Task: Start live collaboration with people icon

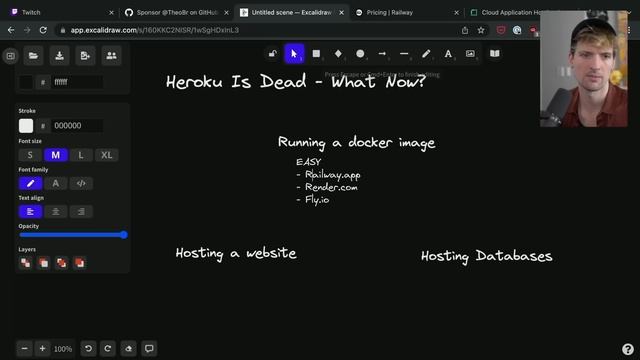Action: coord(111,56)
